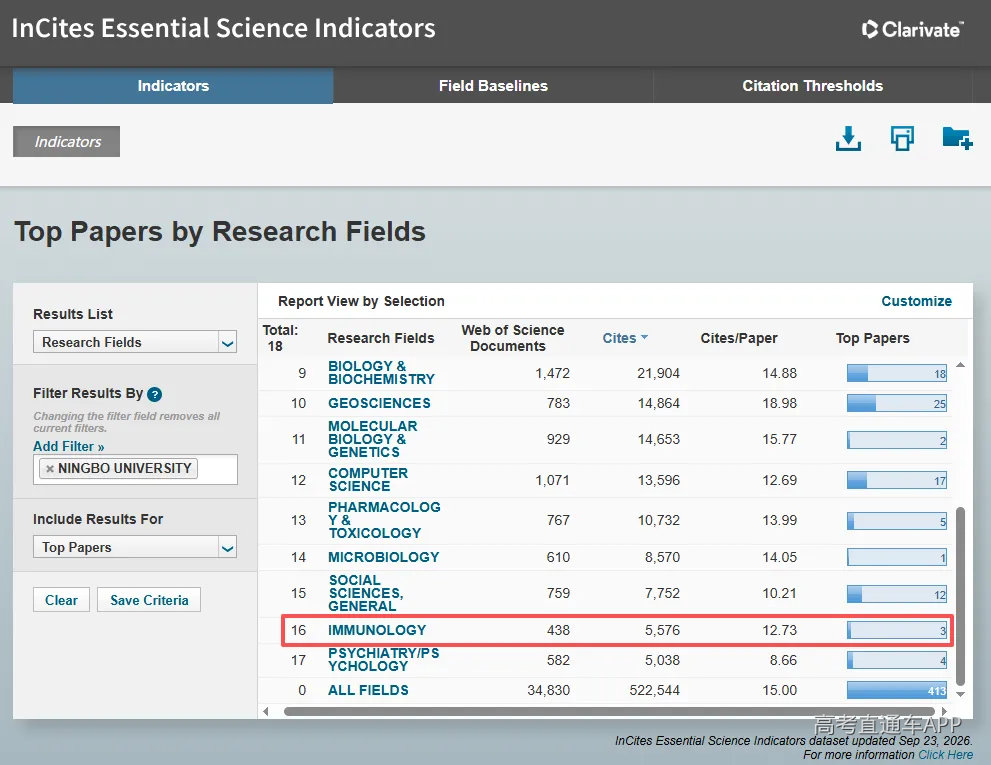Viewport: 991px width, 765px height.
Task: Open the MICROBIOLOGY field link
Action: click(x=384, y=557)
